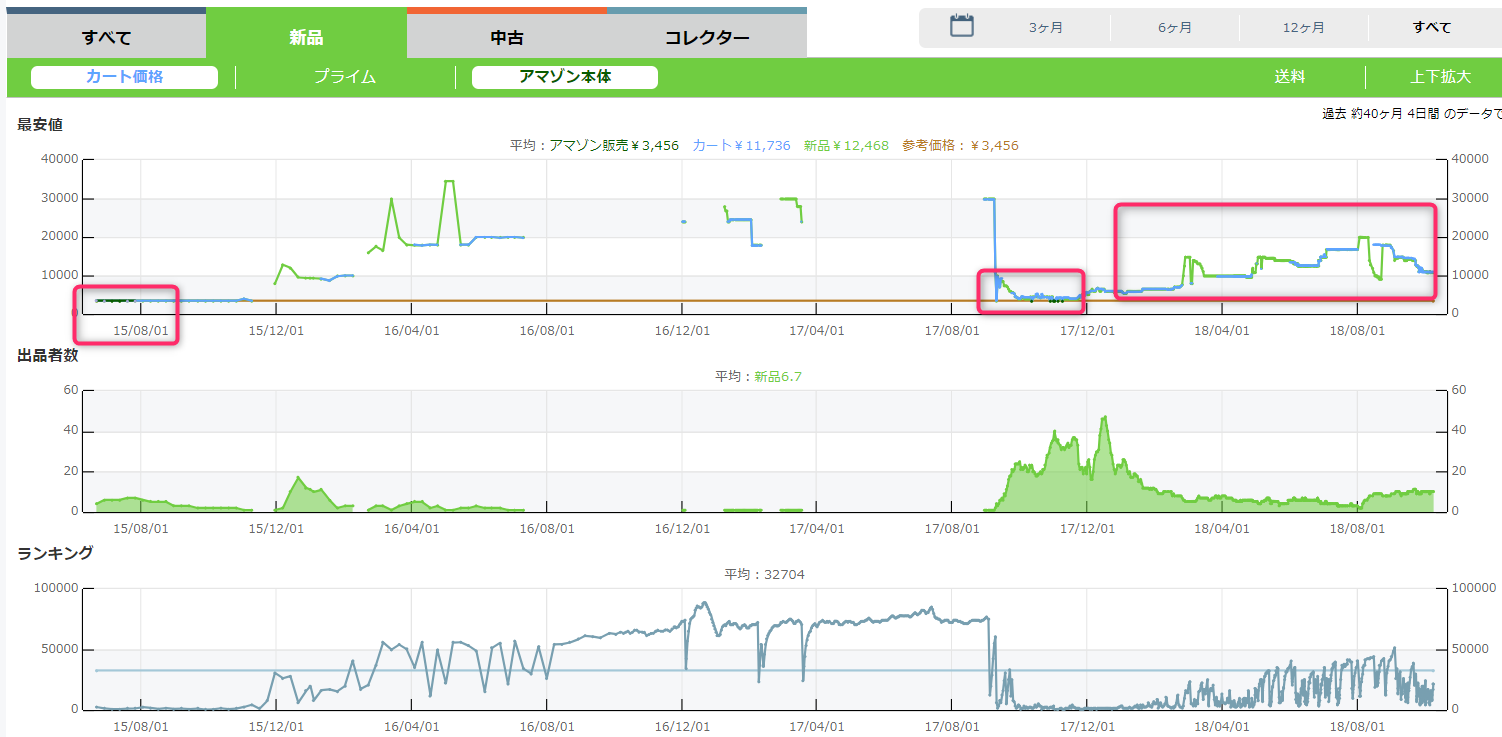Click the largest red highlighted box in price chart
Image resolution: width=1502 pixels, height=737 pixels.
coord(1275,251)
